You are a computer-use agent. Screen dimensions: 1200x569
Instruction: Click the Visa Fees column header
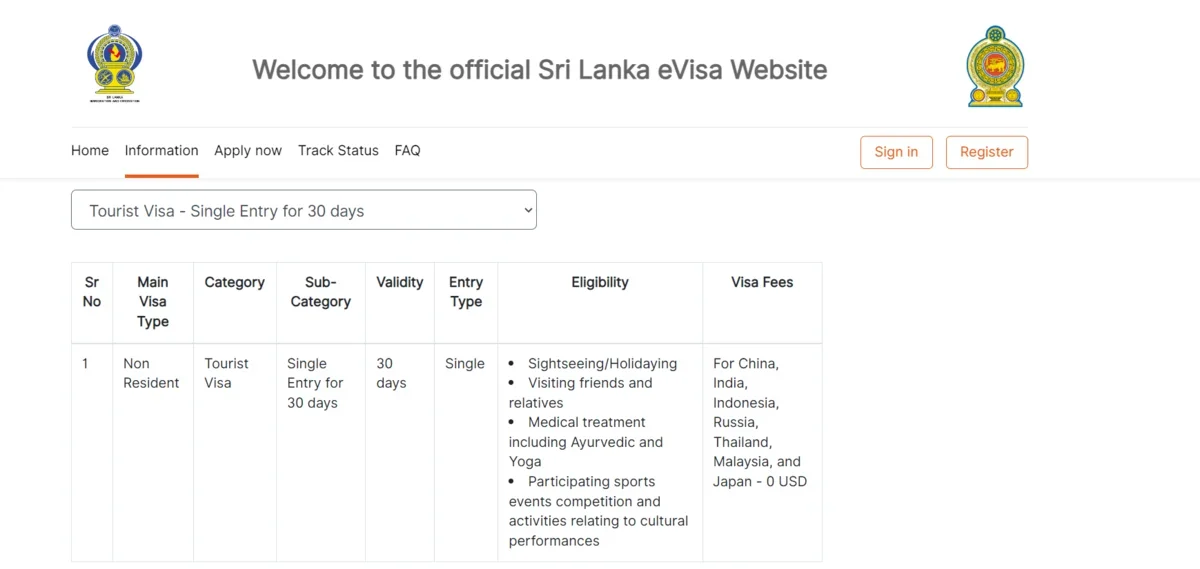pos(762,282)
